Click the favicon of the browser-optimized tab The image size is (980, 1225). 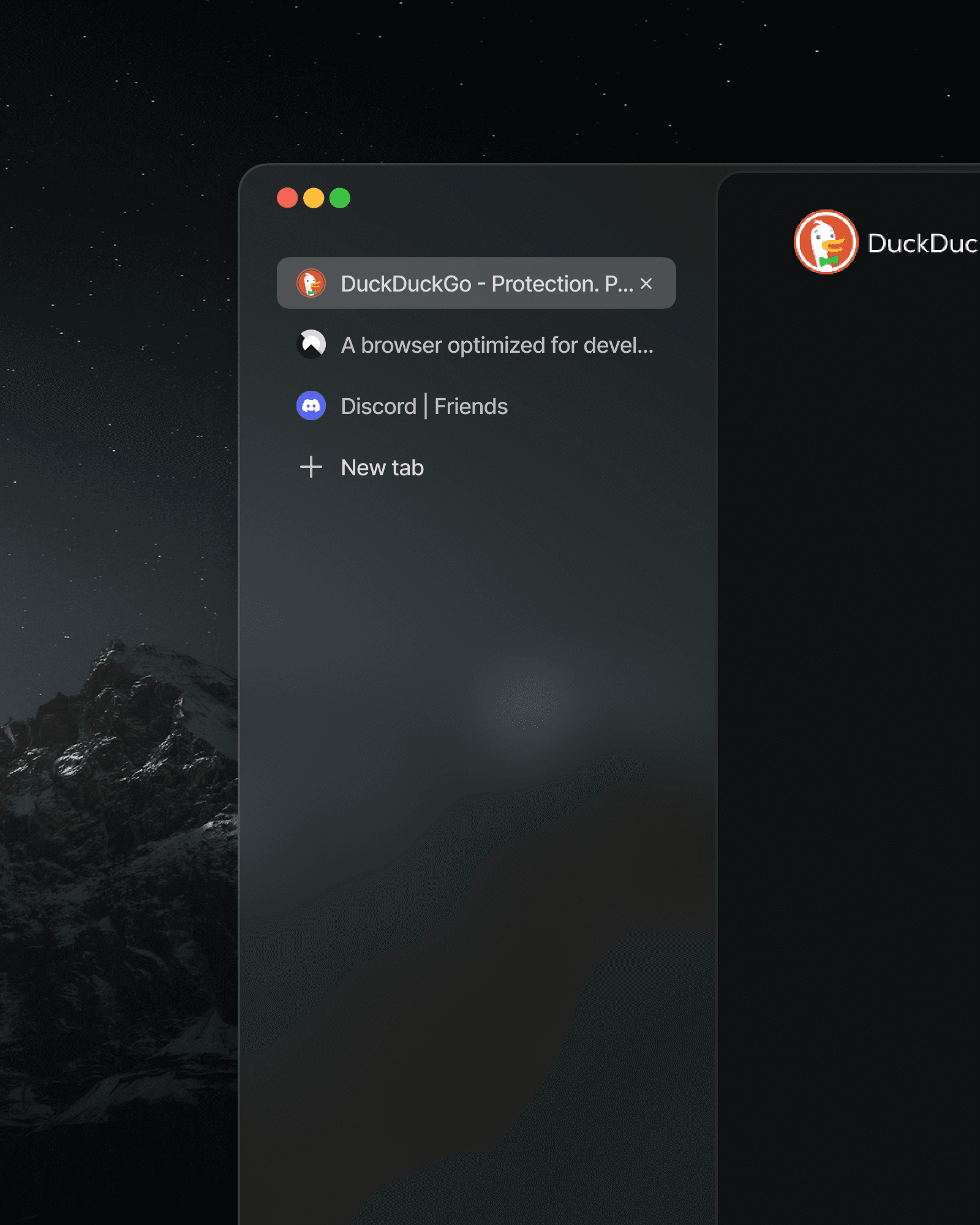(x=311, y=344)
